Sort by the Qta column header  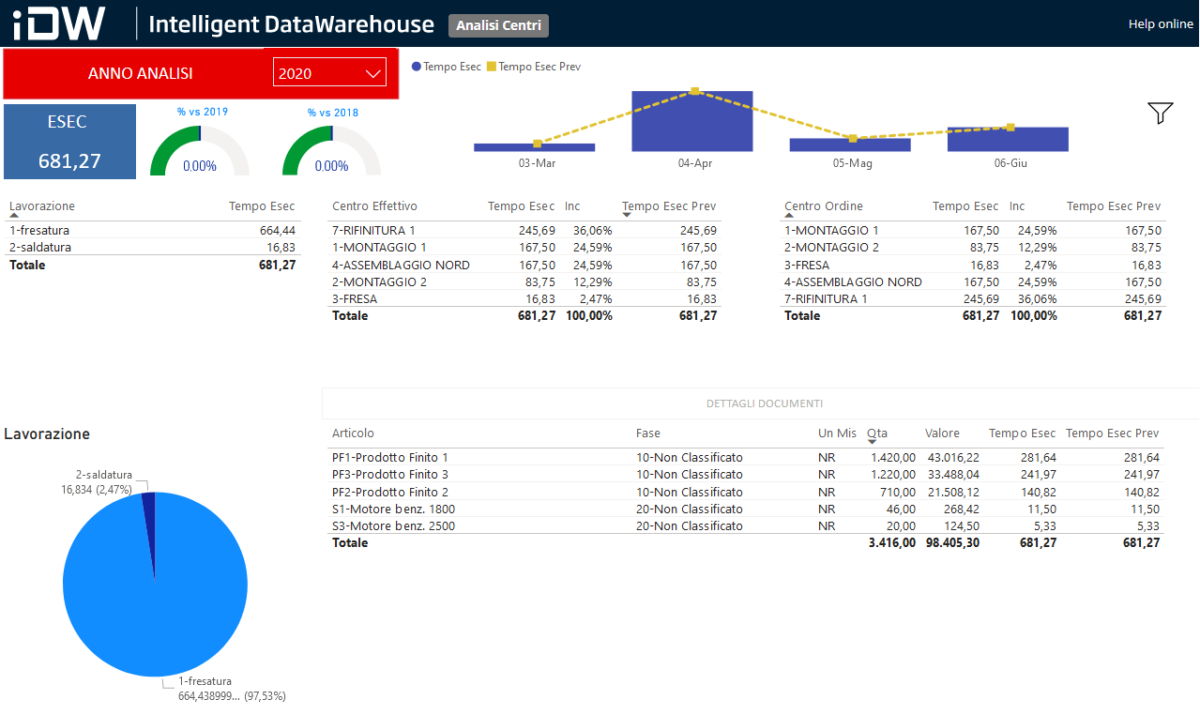(877, 434)
